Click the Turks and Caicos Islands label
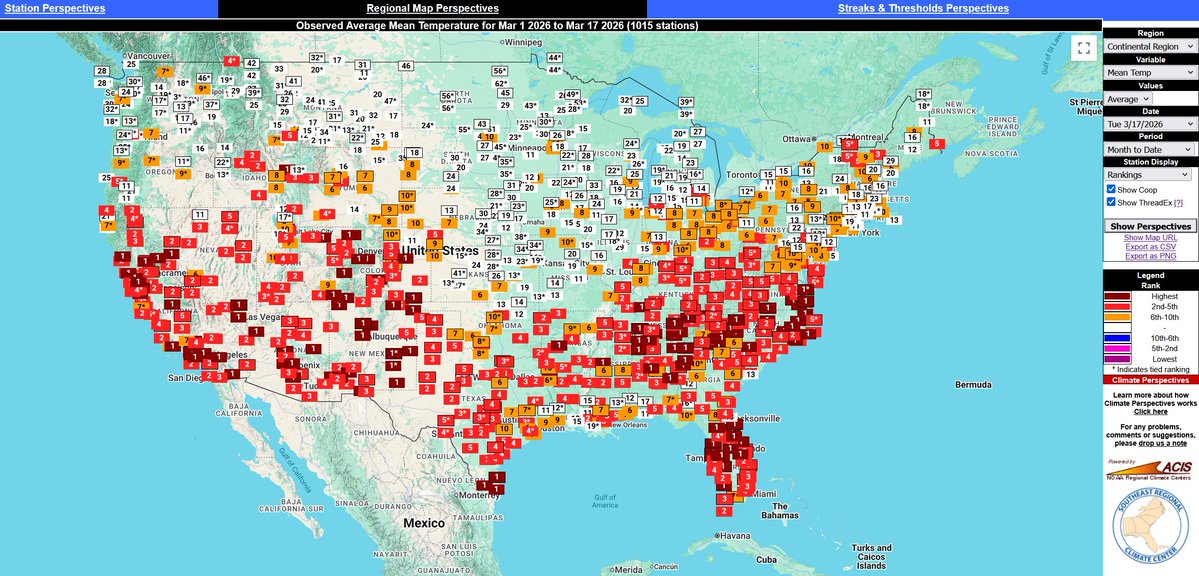 coord(872,557)
